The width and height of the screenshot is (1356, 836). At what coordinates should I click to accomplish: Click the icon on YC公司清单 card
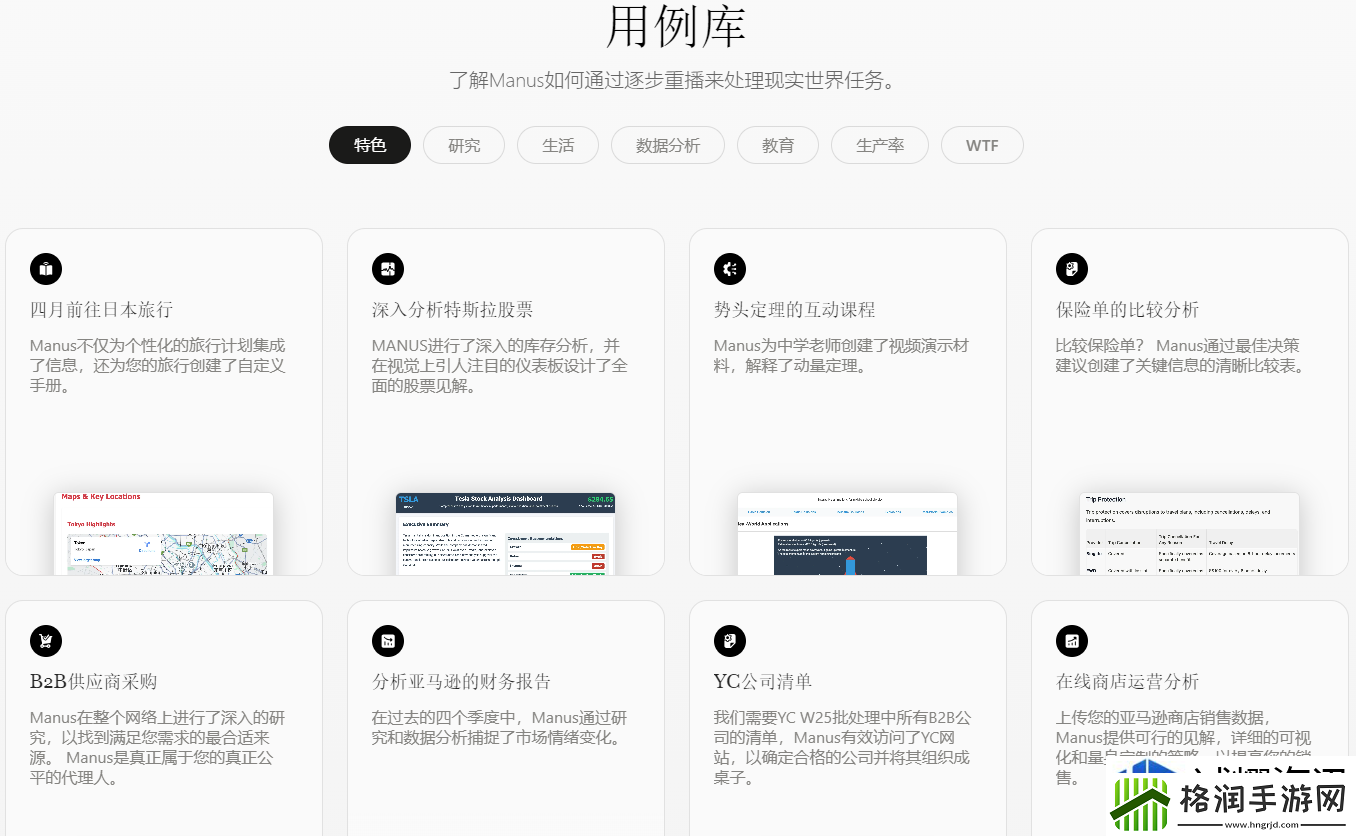coord(730,641)
